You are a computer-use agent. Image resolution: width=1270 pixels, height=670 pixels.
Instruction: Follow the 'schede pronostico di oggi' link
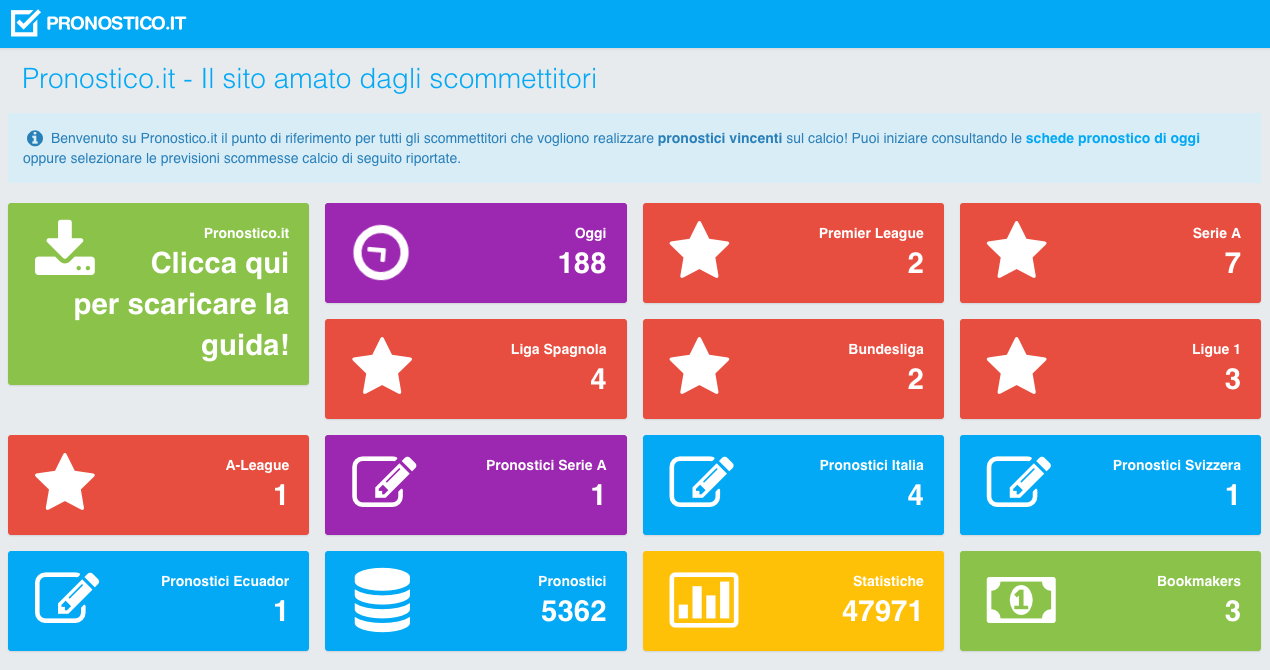click(x=1113, y=139)
